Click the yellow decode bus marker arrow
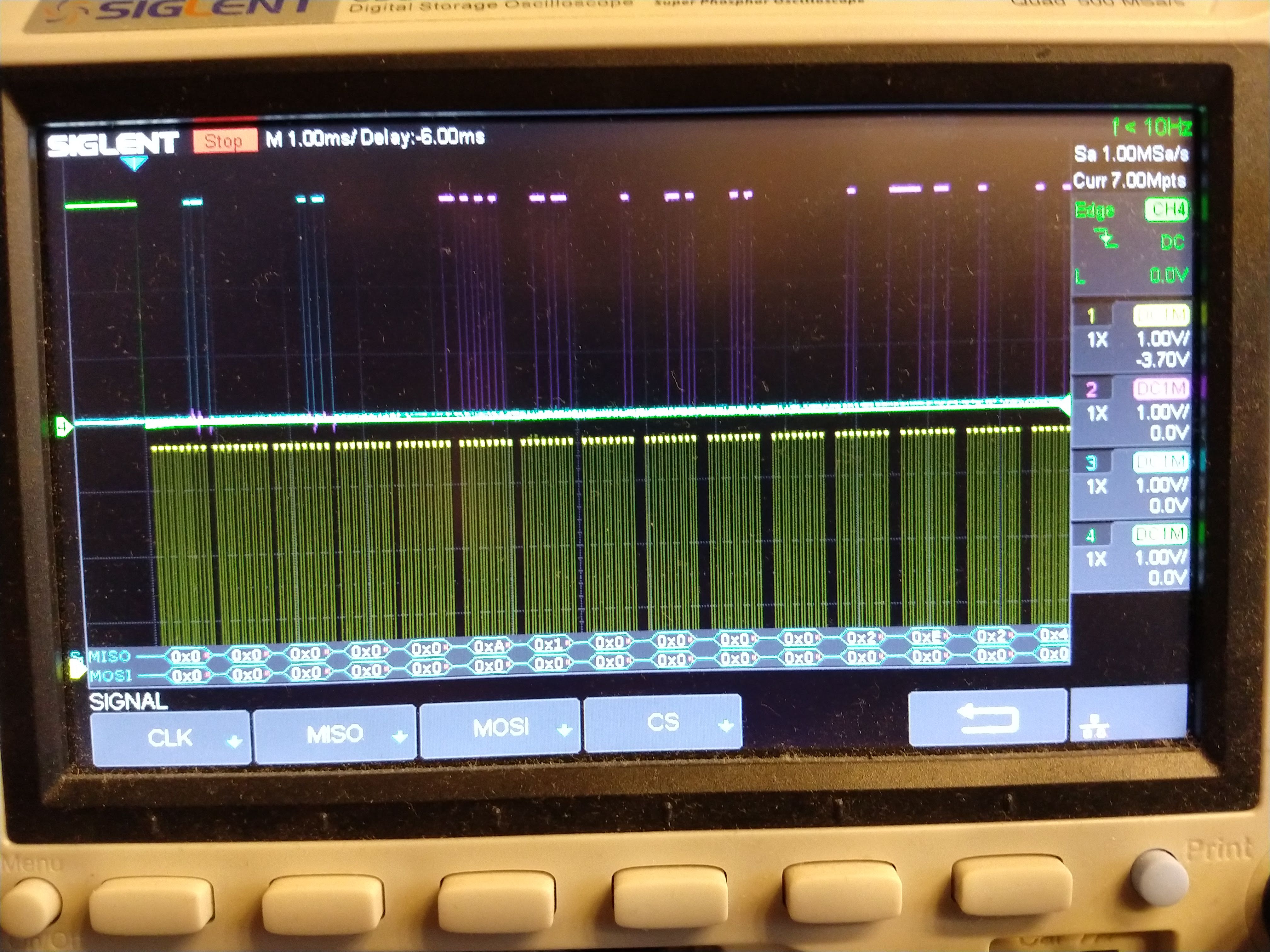Image resolution: width=1270 pixels, height=952 pixels. (x=77, y=669)
